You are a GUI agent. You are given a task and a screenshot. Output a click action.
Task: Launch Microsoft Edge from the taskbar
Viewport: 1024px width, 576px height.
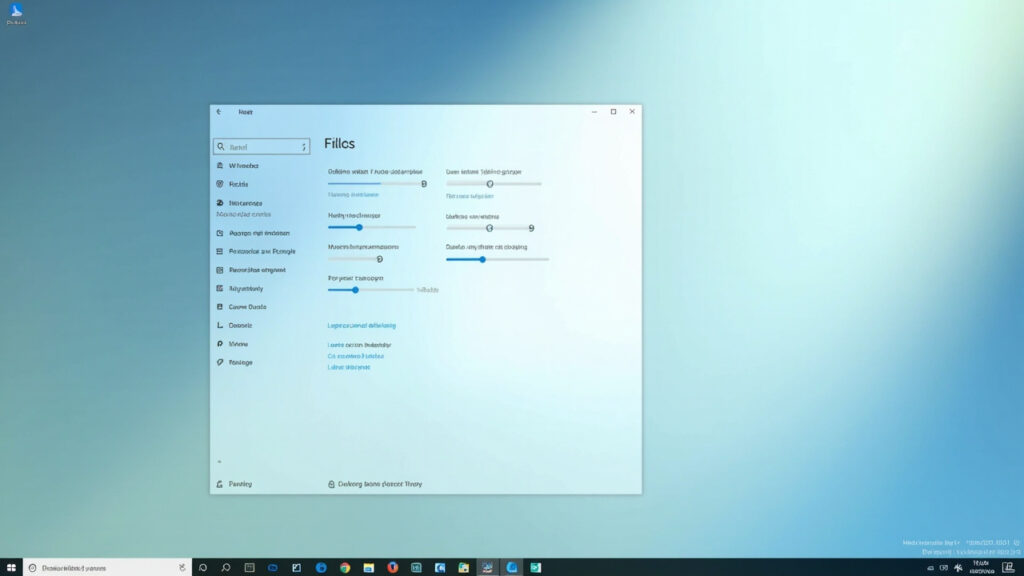click(320, 567)
